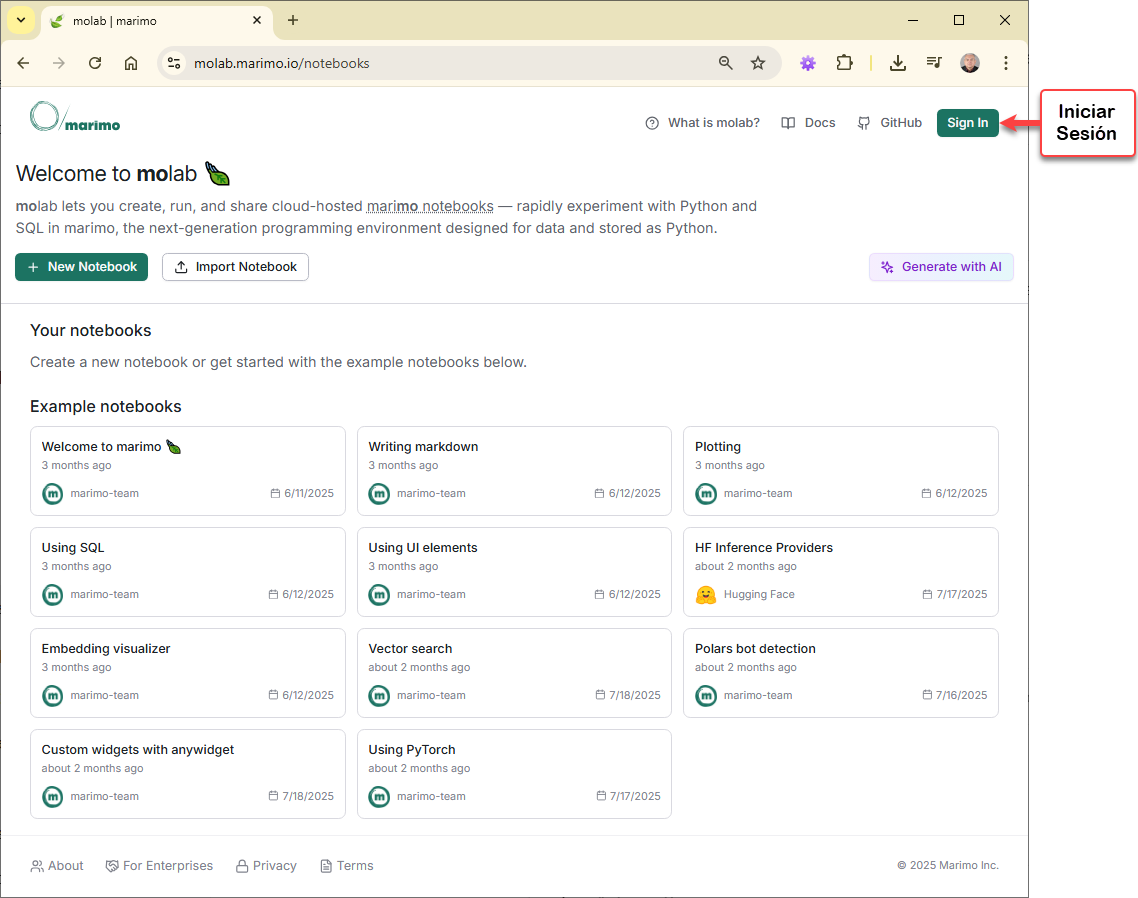Open the Chrome three-dot menu
The width and height of the screenshot is (1138, 898).
coord(1006,63)
